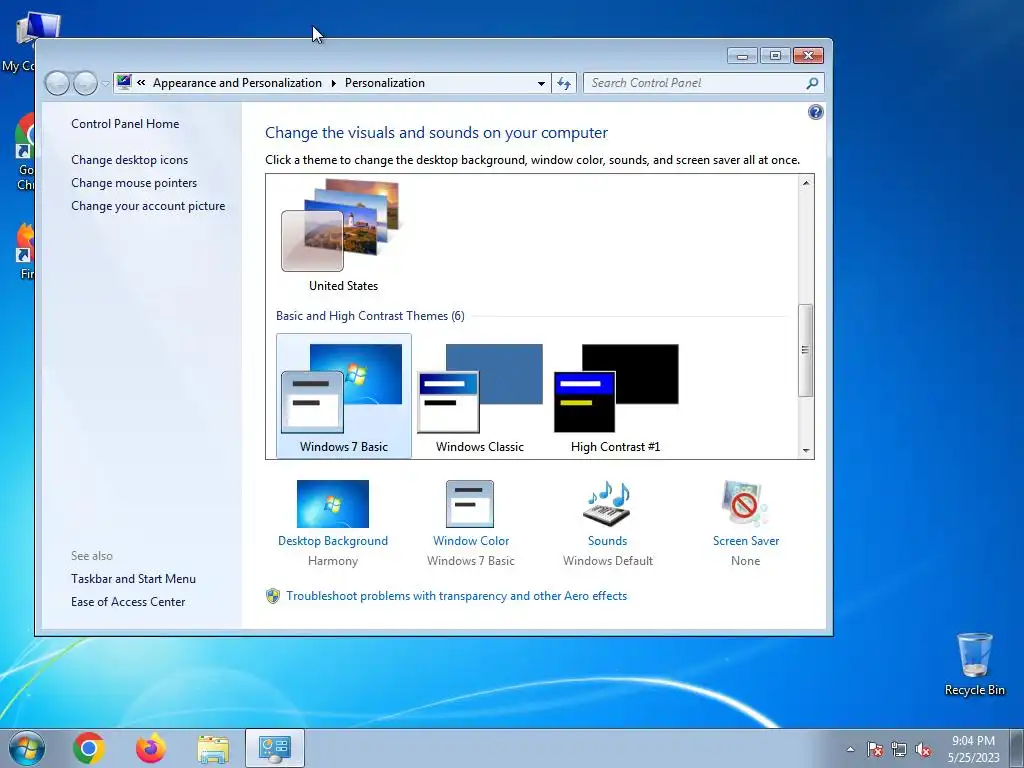The height and width of the screenshot is (768, 1024).
Task: Click the Forward navigation button
Action: point(86,83)
